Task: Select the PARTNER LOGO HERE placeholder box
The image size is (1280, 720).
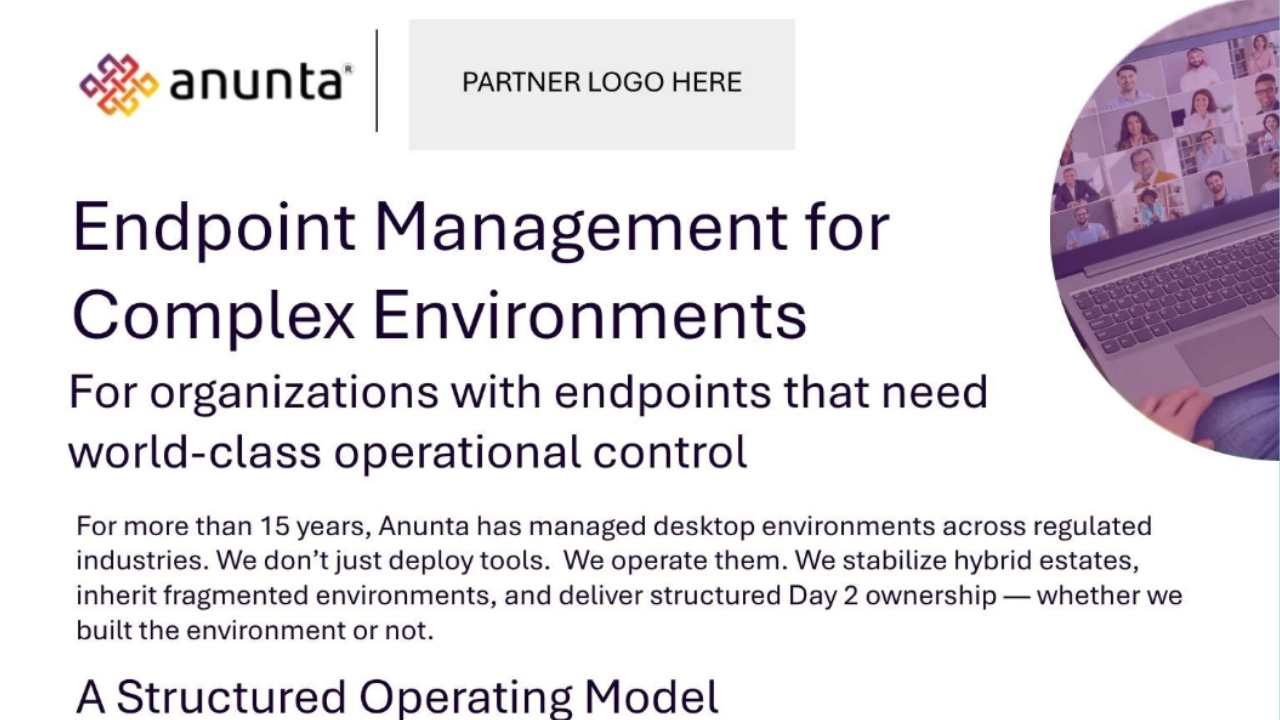Action: (x=602, y=84)
